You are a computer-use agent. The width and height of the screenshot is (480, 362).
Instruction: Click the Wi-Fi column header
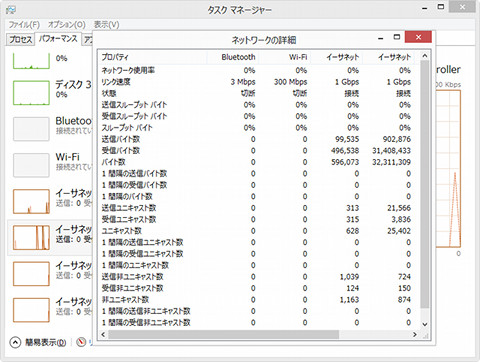tap(284, 57)
